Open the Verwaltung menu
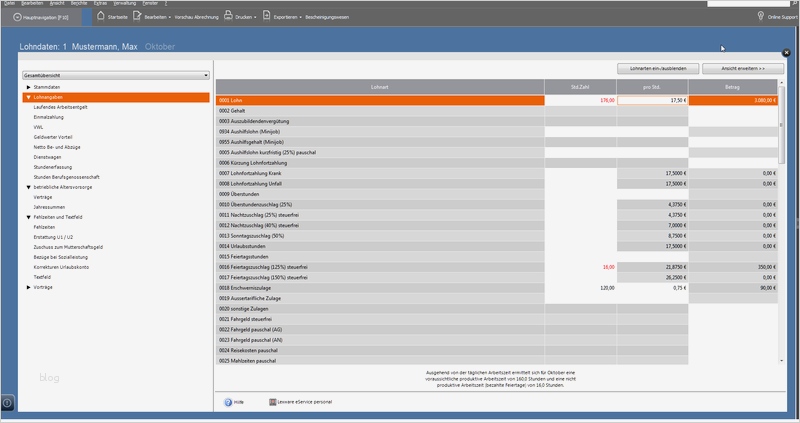Image resolution: width=800 pixels, height=423 pixels. tap(124, 3)
